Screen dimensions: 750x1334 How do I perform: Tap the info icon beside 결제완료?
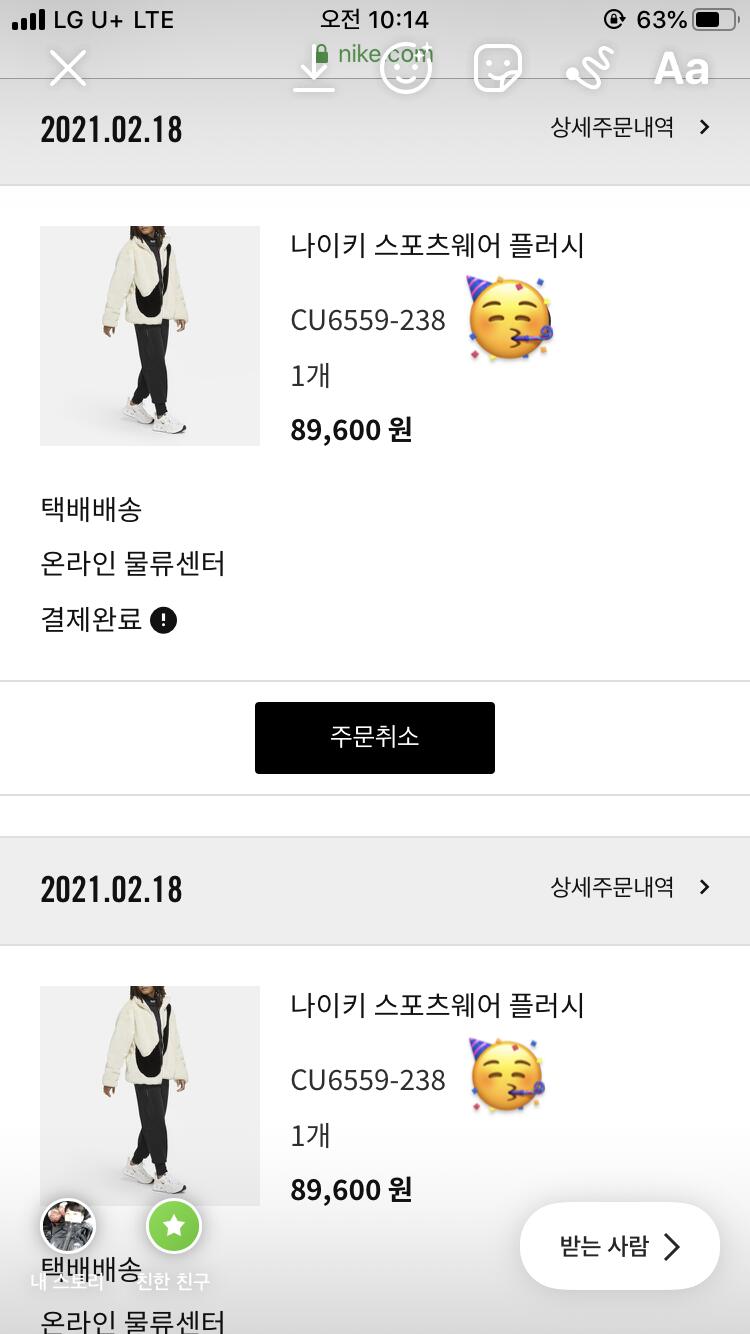(163, 620)
